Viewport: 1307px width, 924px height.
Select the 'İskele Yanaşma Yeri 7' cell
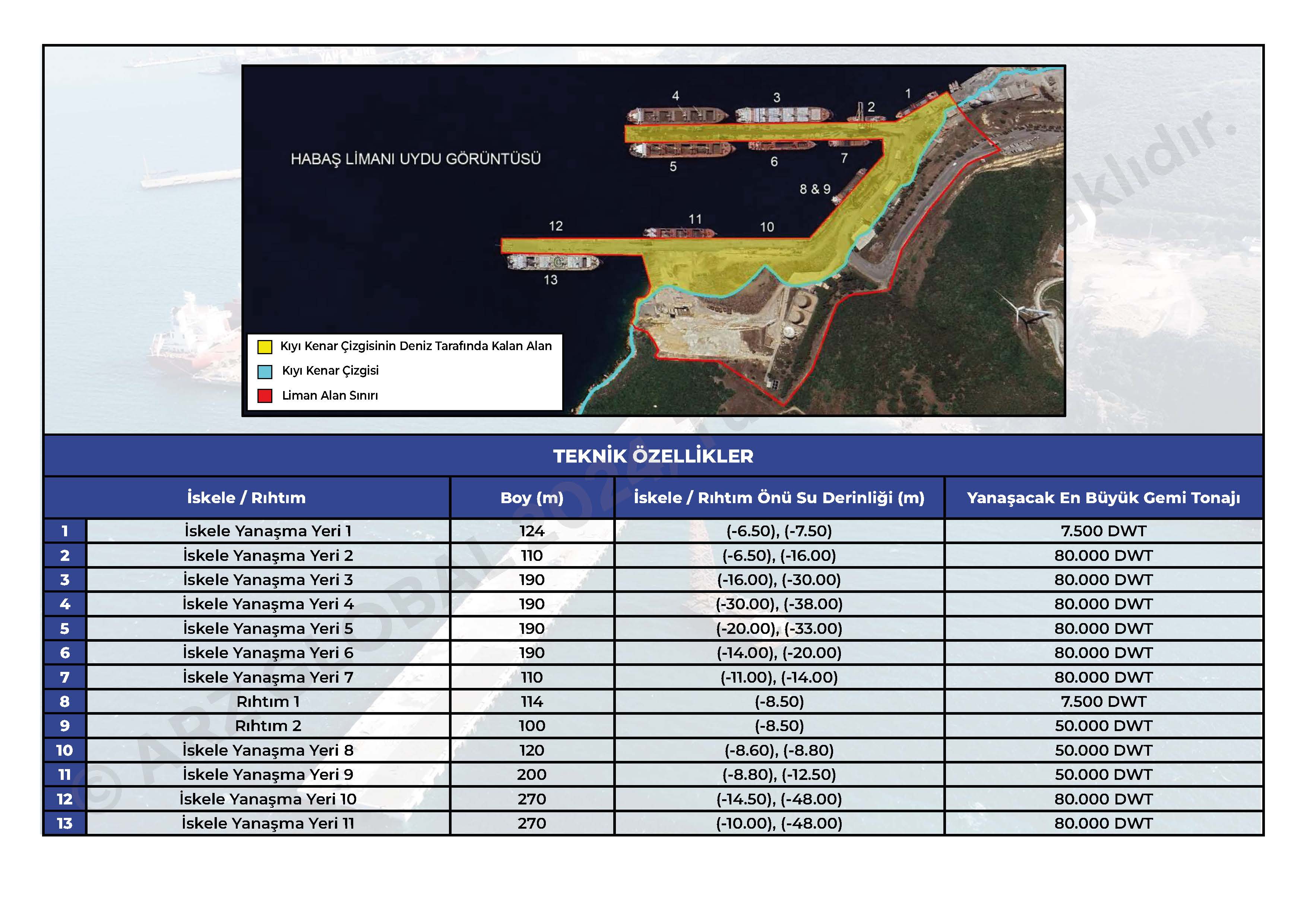coord(268,677)
